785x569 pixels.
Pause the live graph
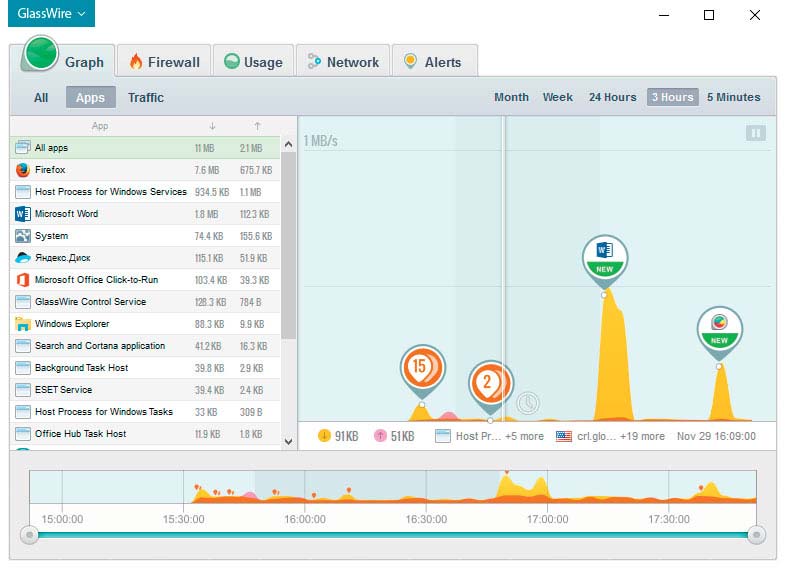click(755, 133)
